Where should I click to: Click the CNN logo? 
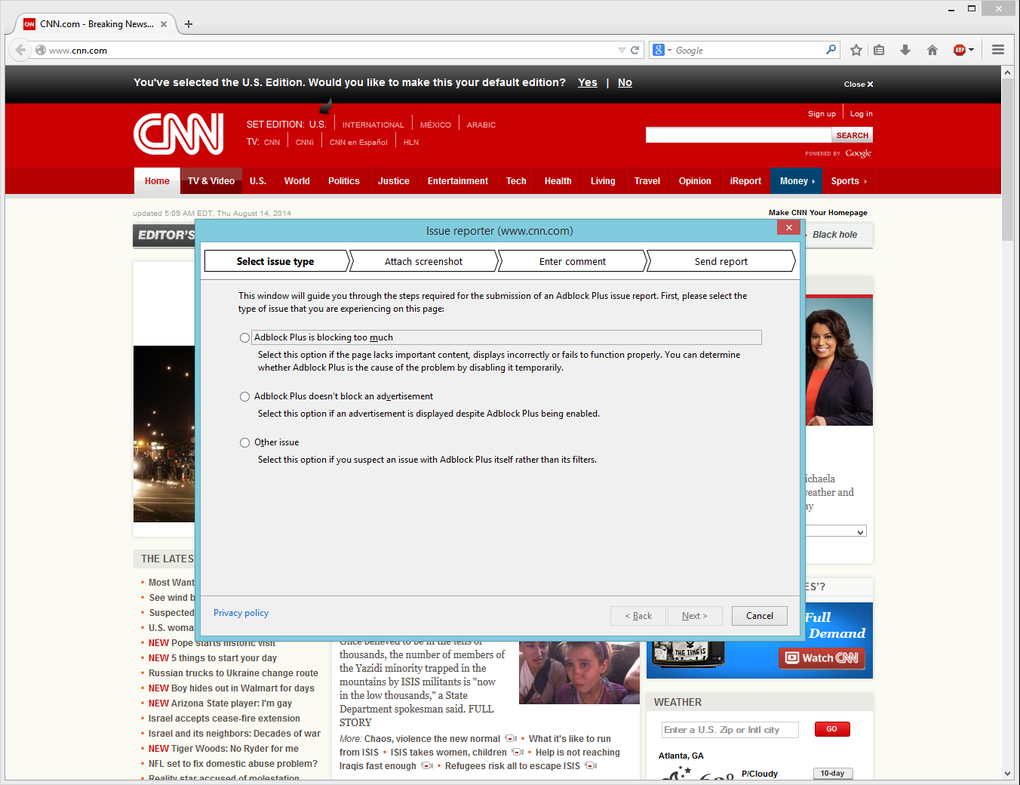(178, 133)
